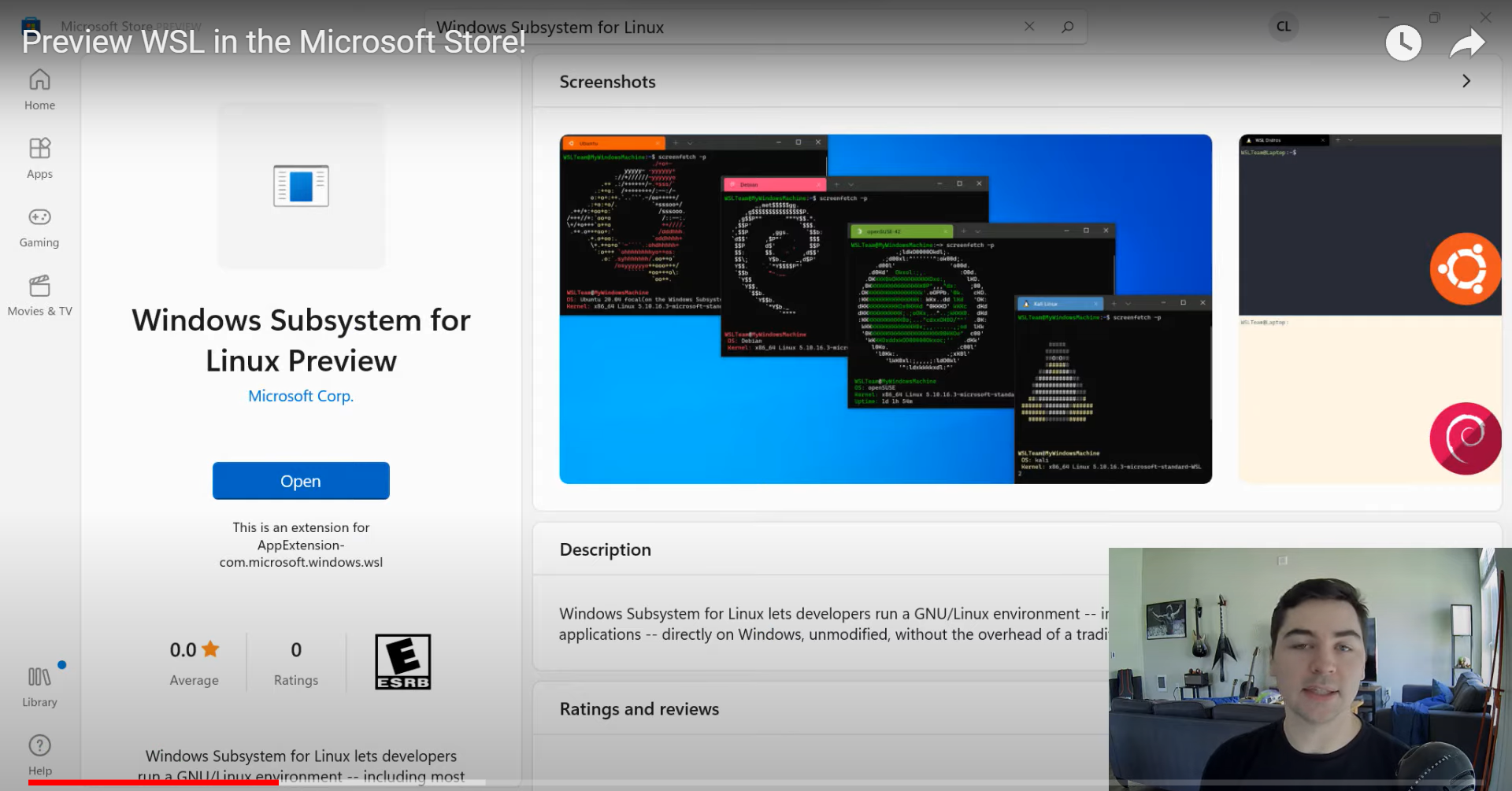The height and width of the screenshot is (791, 1512).
Task: Open Movies & TV section
Action: click(39, 296)
